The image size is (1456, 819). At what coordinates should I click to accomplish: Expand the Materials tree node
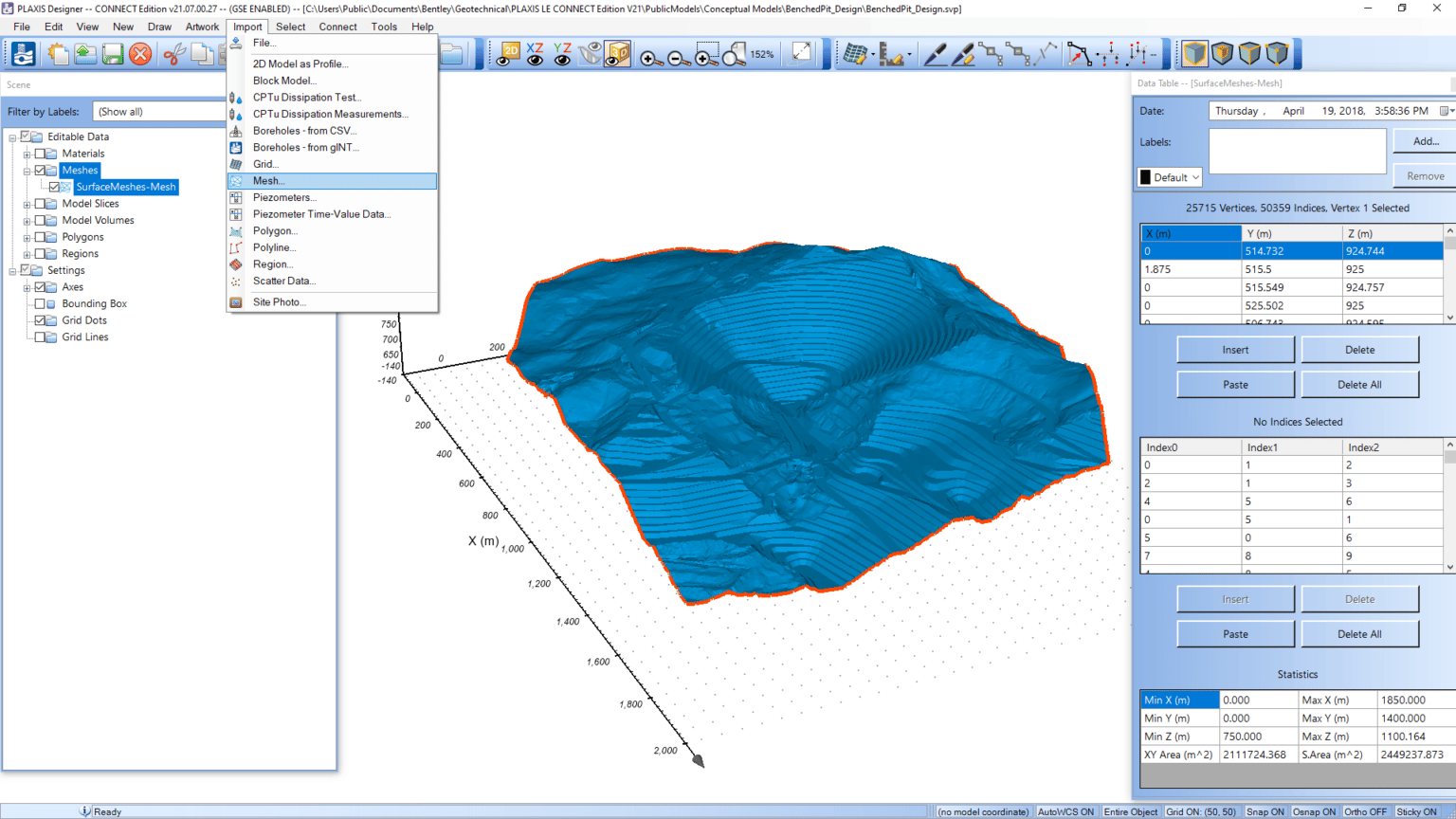pyautogui.click(x=27, y=154)
